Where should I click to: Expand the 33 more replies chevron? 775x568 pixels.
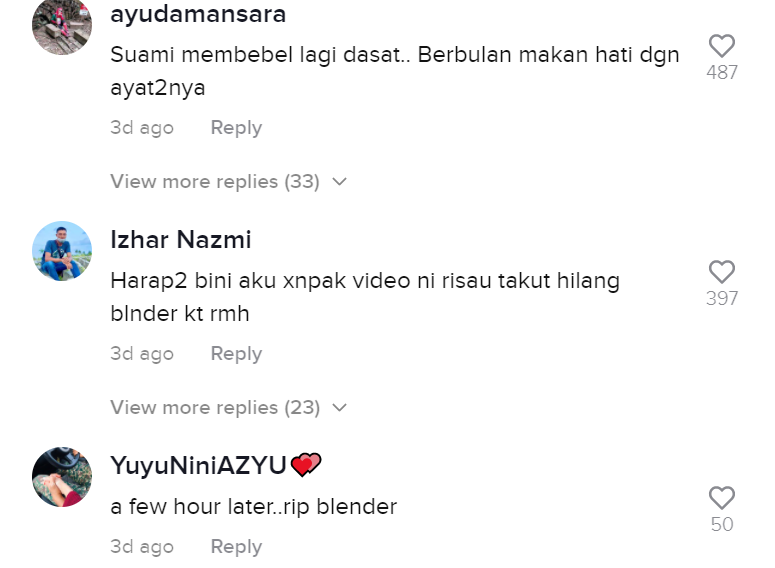(x=340, y=181)
